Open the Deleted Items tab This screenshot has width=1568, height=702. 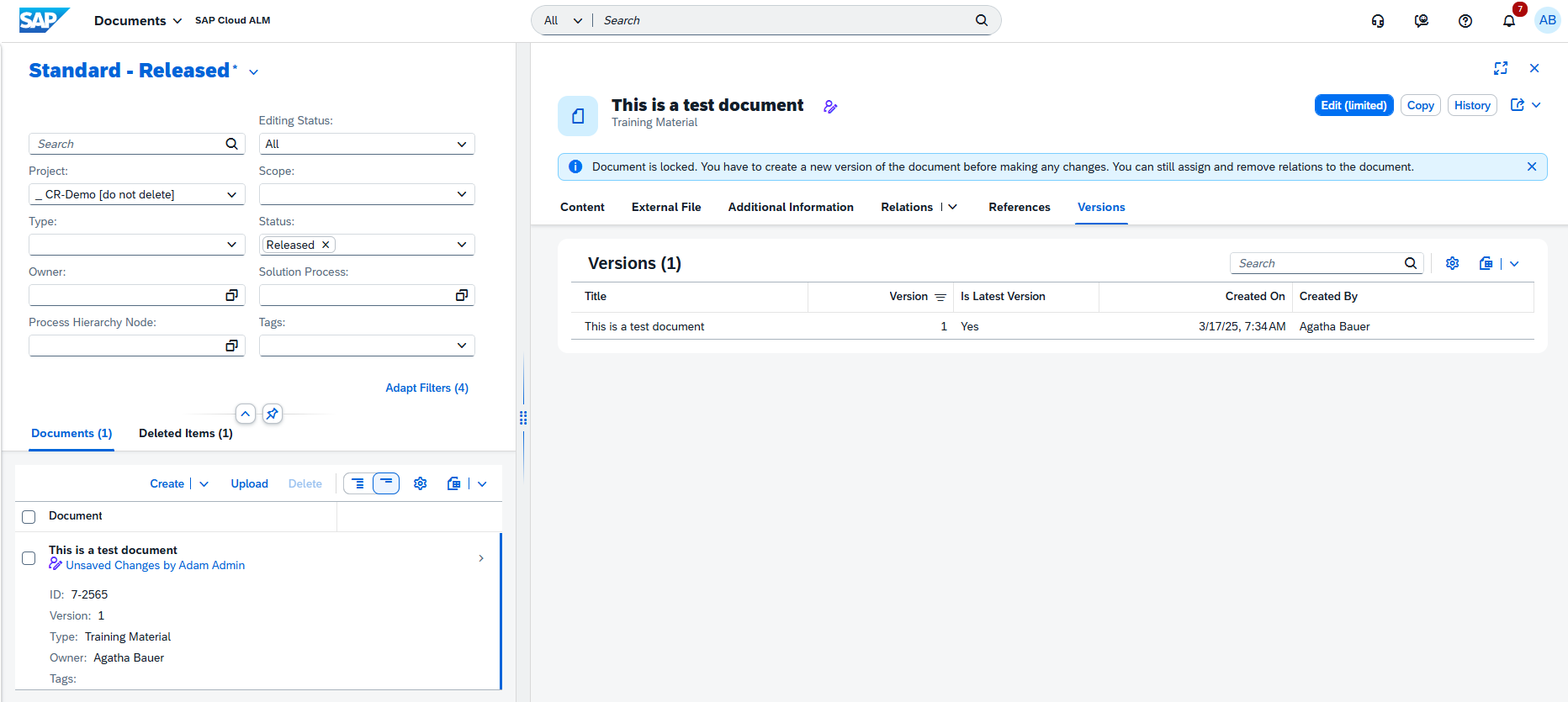tap(185, 433)
